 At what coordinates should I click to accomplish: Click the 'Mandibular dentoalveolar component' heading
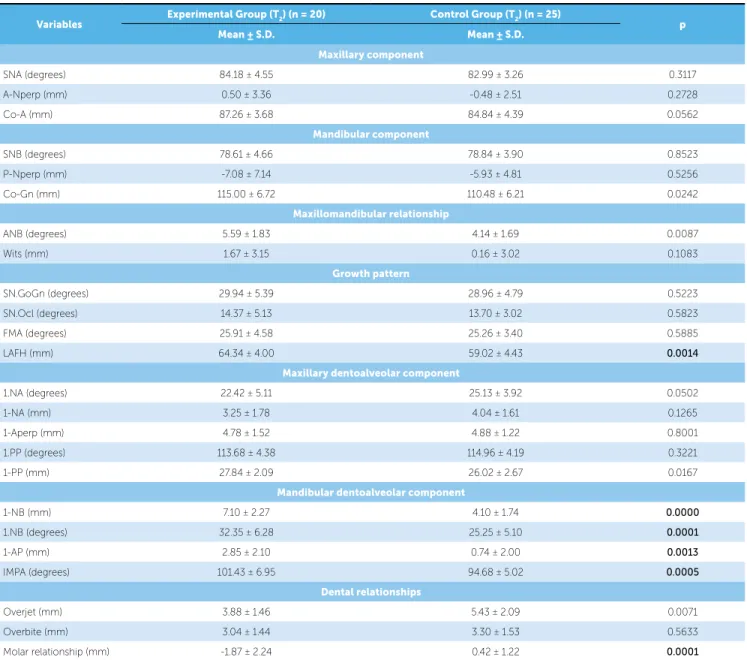pyautogui.click(x=371, y=492)
